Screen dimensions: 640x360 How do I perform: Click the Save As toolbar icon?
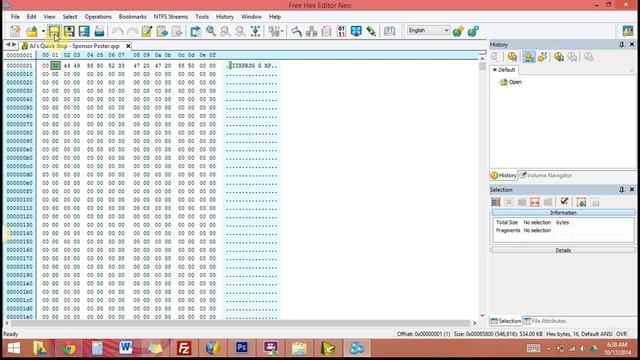(69, 31)
